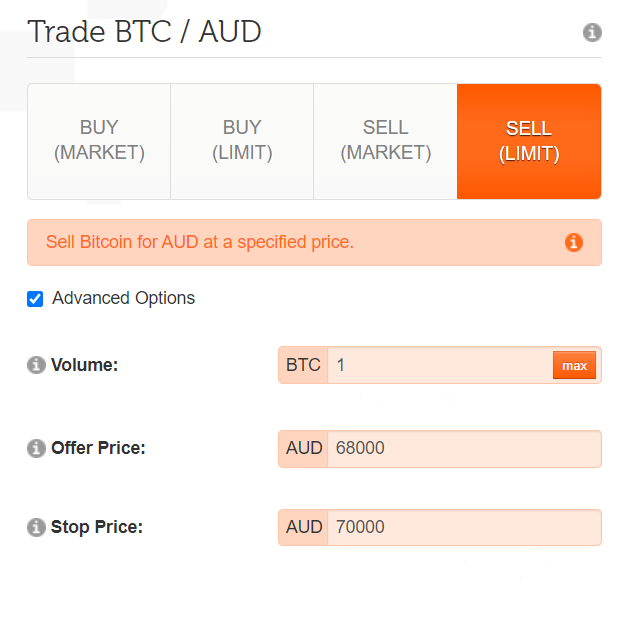This screenshot has width=622, height=620.
Task: Click into the Volume input field
Action: tap(440, 365)
